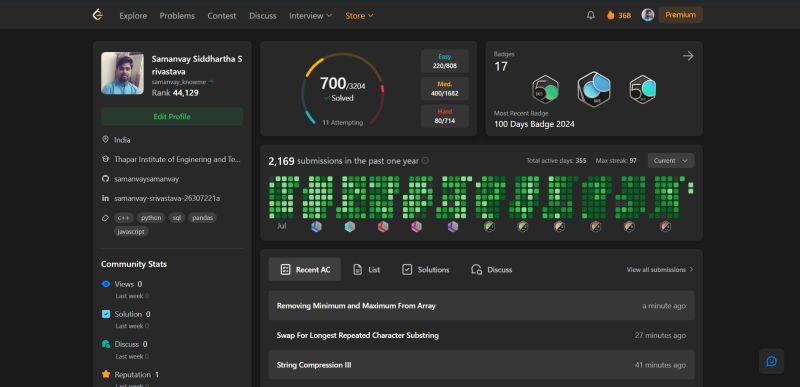Select the pink monthly badge under heatmap
This screenshot has height=387, width=800.
[x=416, y=226]
